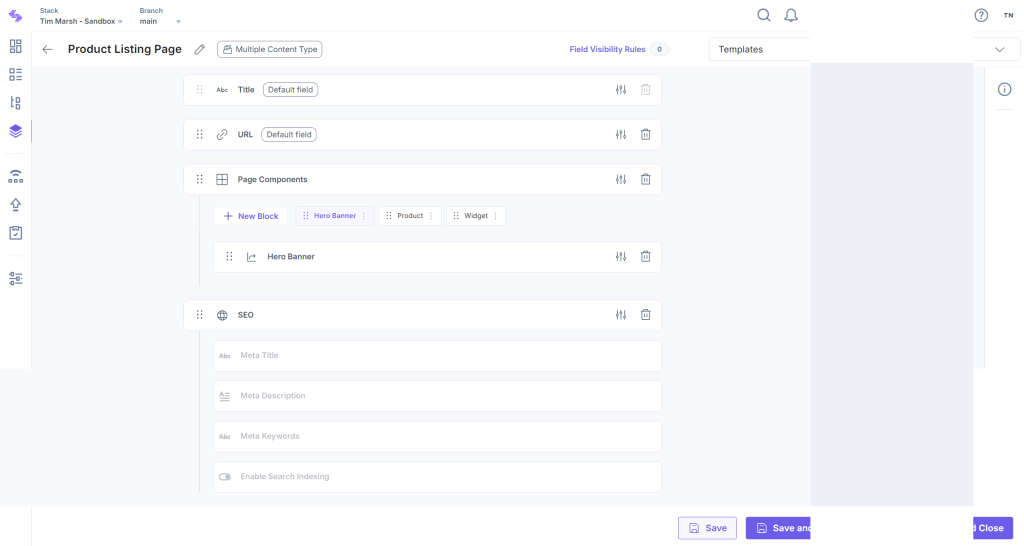This screenshot has height=546, width=1024.
Task: Select the Widget block tab
Action: (x=476, y=216)
